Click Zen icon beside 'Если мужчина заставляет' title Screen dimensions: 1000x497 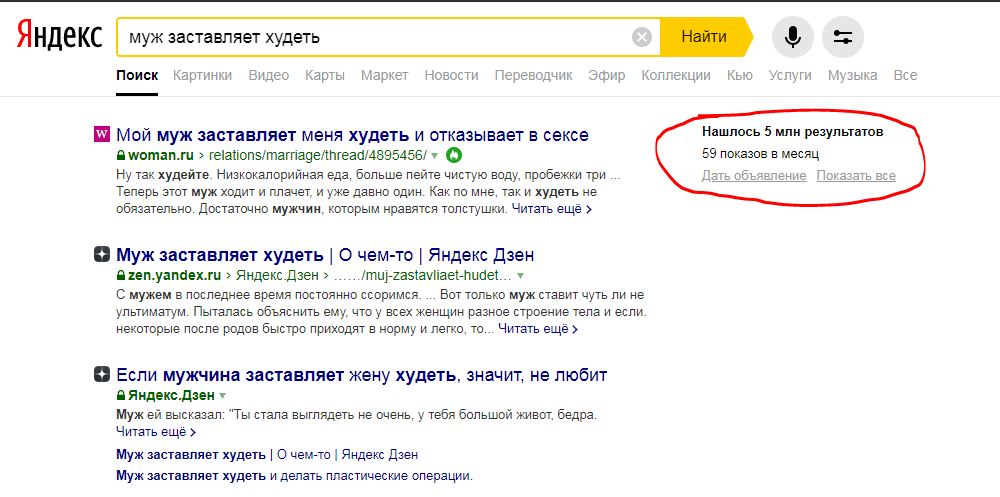101,375
